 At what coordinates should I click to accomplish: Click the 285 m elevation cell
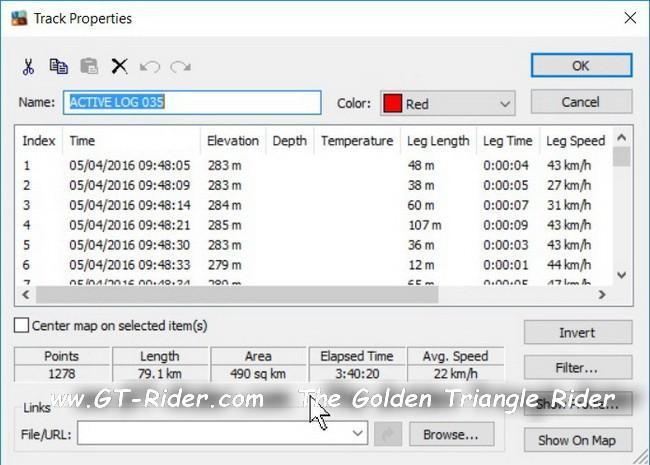tap(224, 225)
